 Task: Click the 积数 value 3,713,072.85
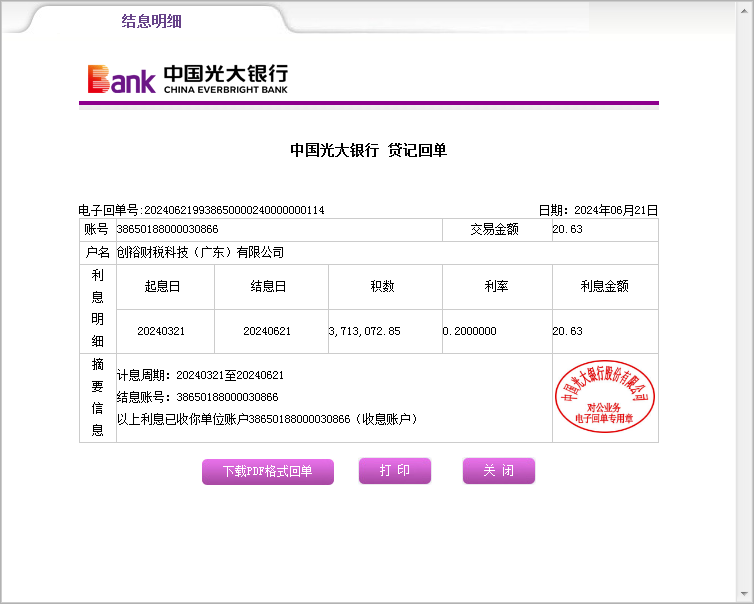[x=364, y=331]
